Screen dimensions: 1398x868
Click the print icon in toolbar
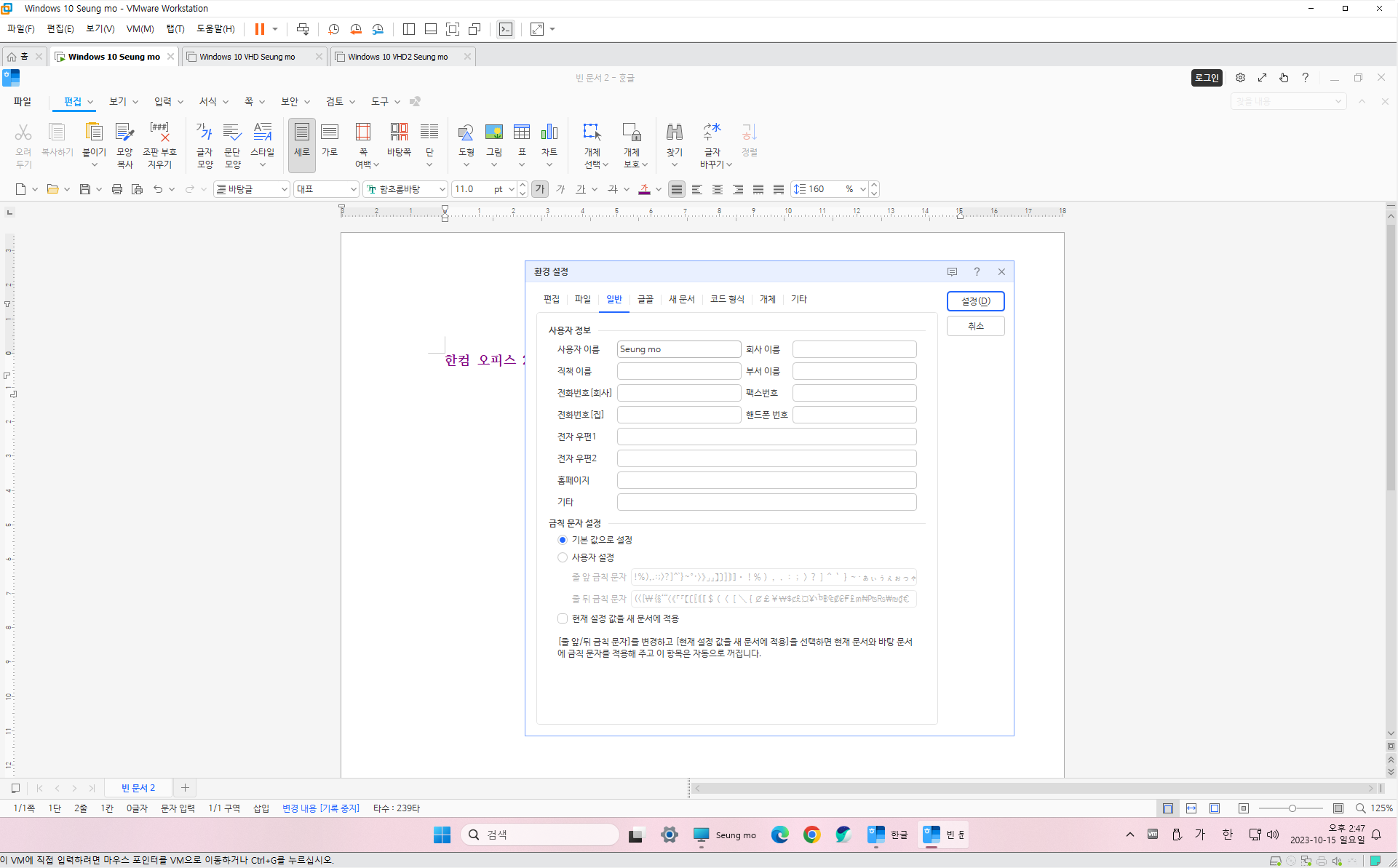click(116, 189)
